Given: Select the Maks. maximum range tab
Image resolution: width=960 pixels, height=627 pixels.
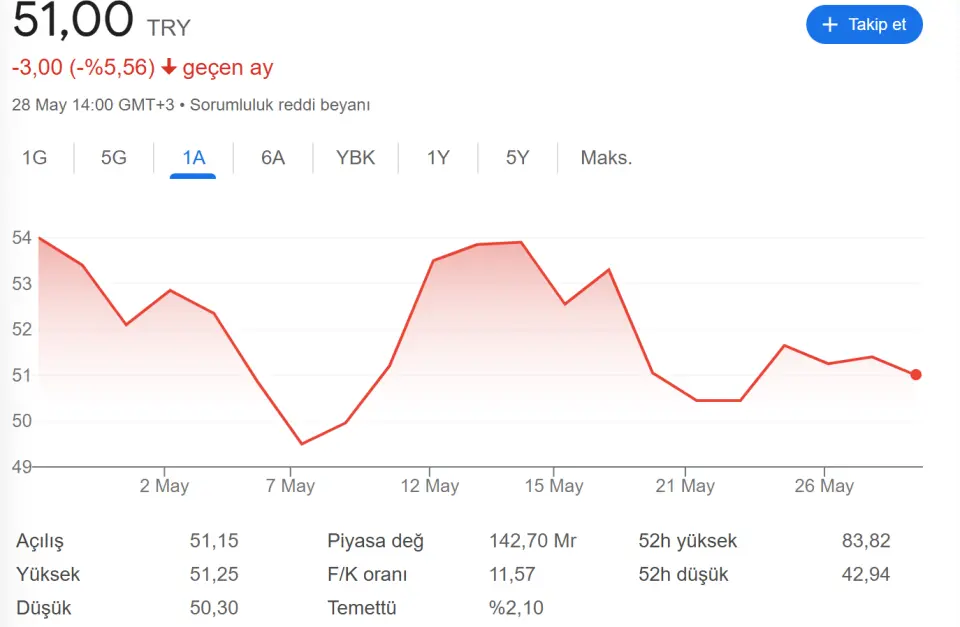Looking at the screenshot, I should pyautogui.click(x=606, y=158).
